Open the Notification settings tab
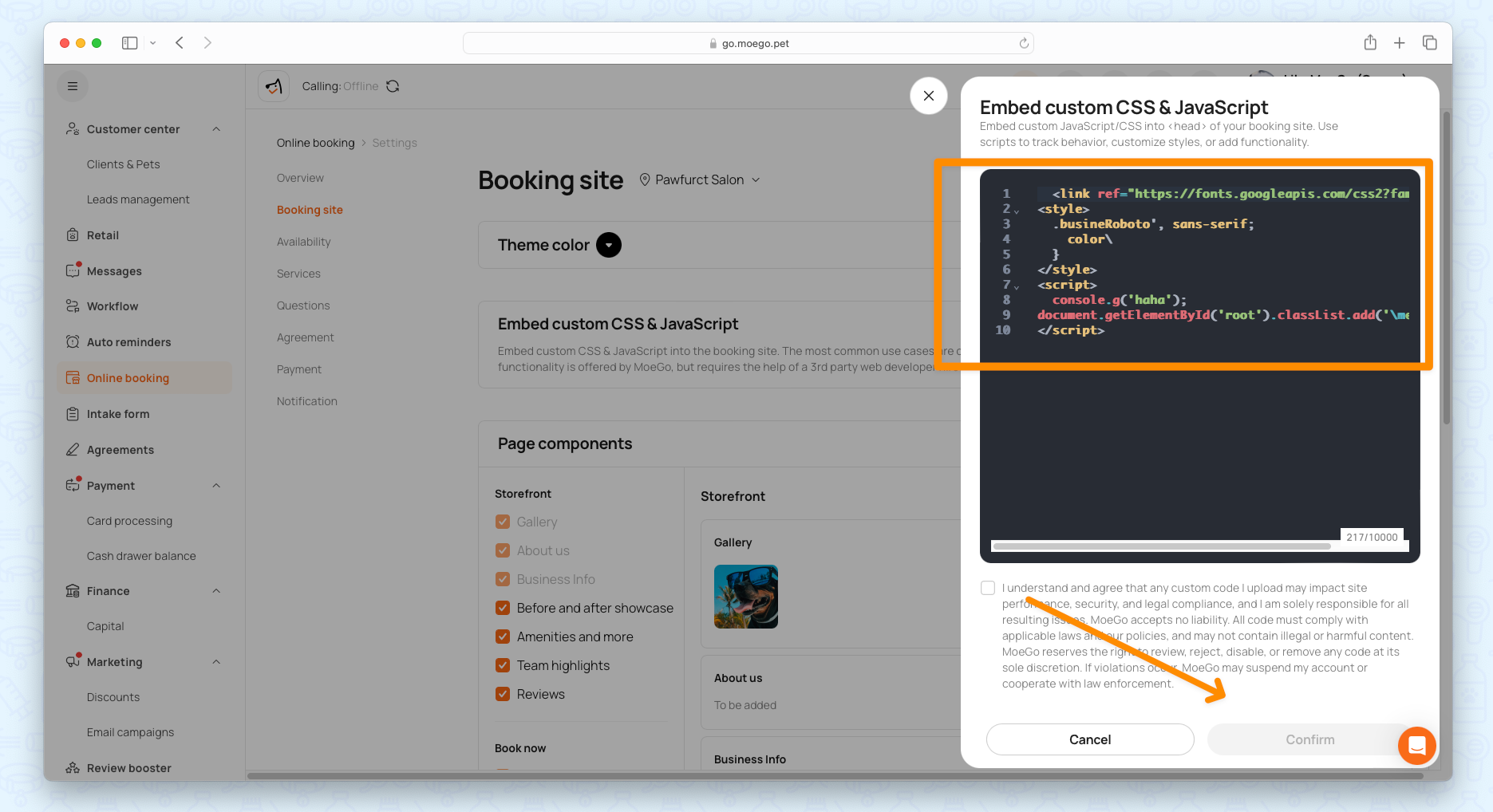Image resolution: width=1493 pixels, height=812 pixels. point(307,401)
